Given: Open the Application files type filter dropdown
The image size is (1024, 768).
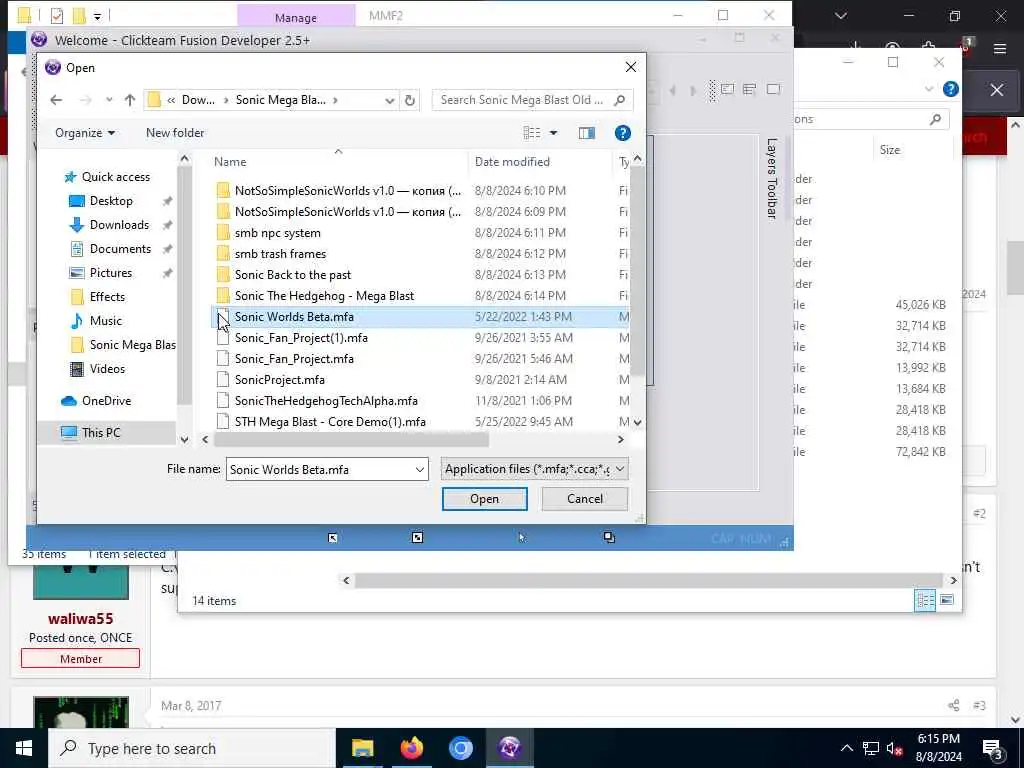Looking at the screenshot, I should tap(534, 469).
